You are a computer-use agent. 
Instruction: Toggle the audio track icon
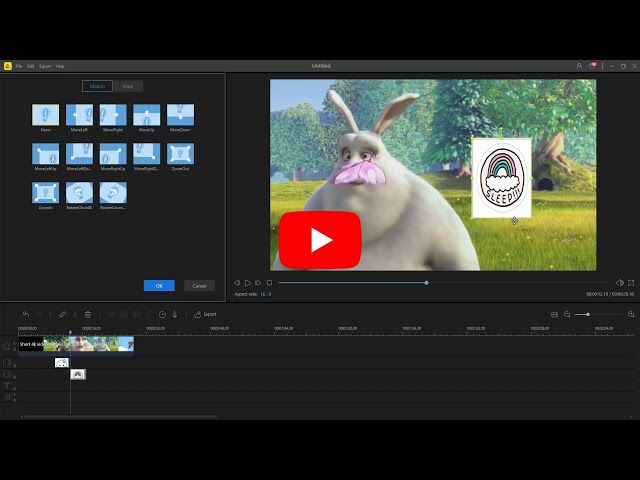tap(7, 397)
